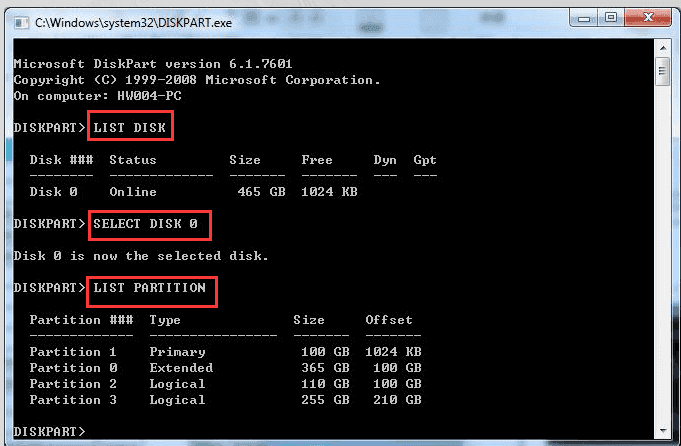Click the Free column header

[317, 160]
